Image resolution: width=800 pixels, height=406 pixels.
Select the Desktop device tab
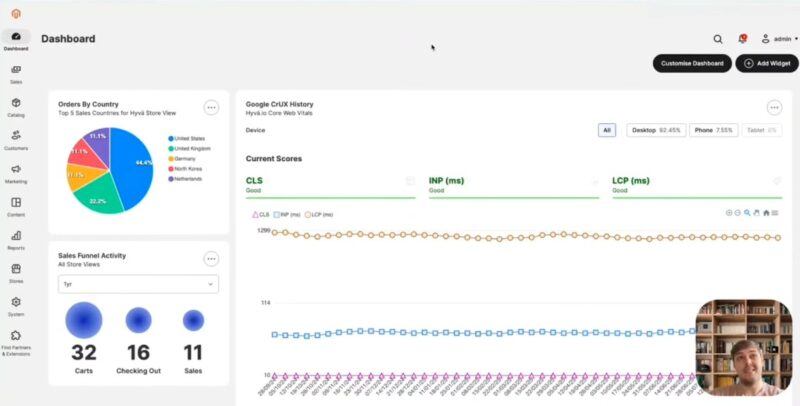(x=655, y=130)
